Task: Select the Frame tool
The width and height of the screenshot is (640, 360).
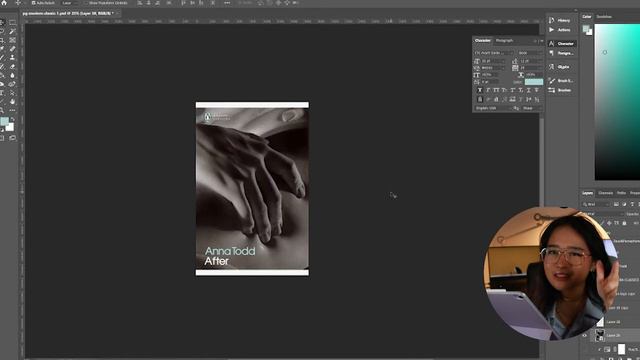Action: 12,40
